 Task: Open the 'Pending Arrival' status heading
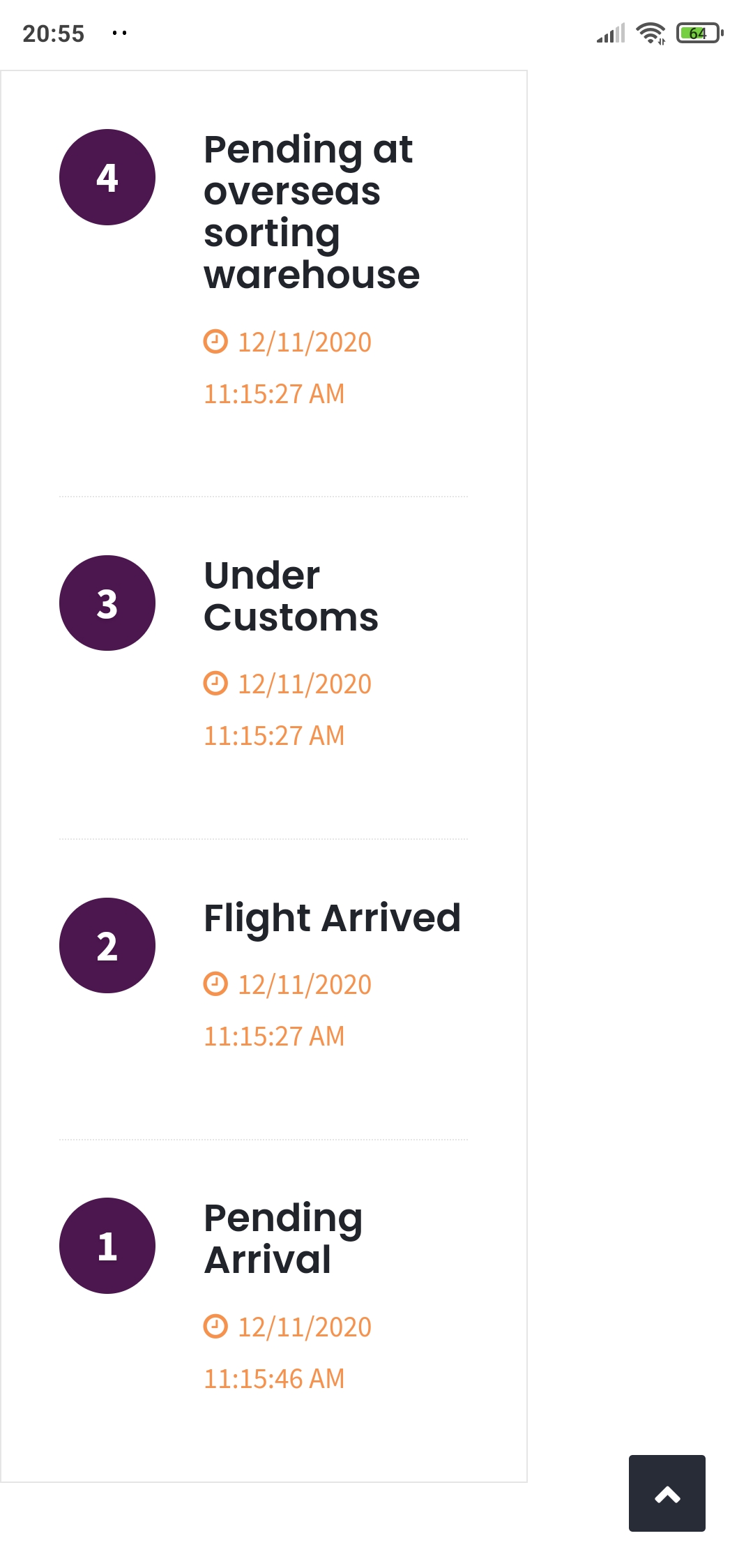[x=283, y=1239]
